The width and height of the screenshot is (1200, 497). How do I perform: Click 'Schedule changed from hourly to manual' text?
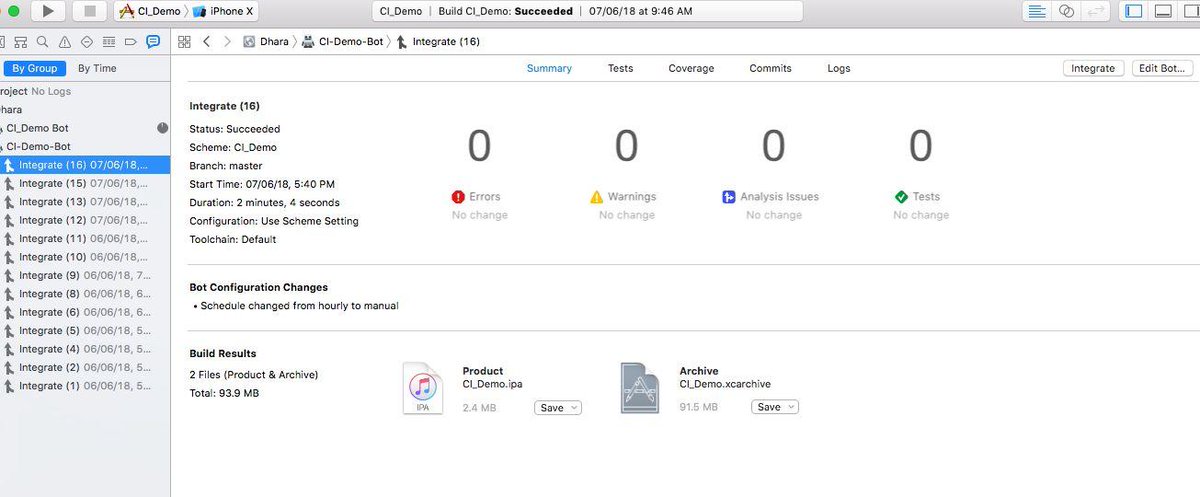[299, 306]
